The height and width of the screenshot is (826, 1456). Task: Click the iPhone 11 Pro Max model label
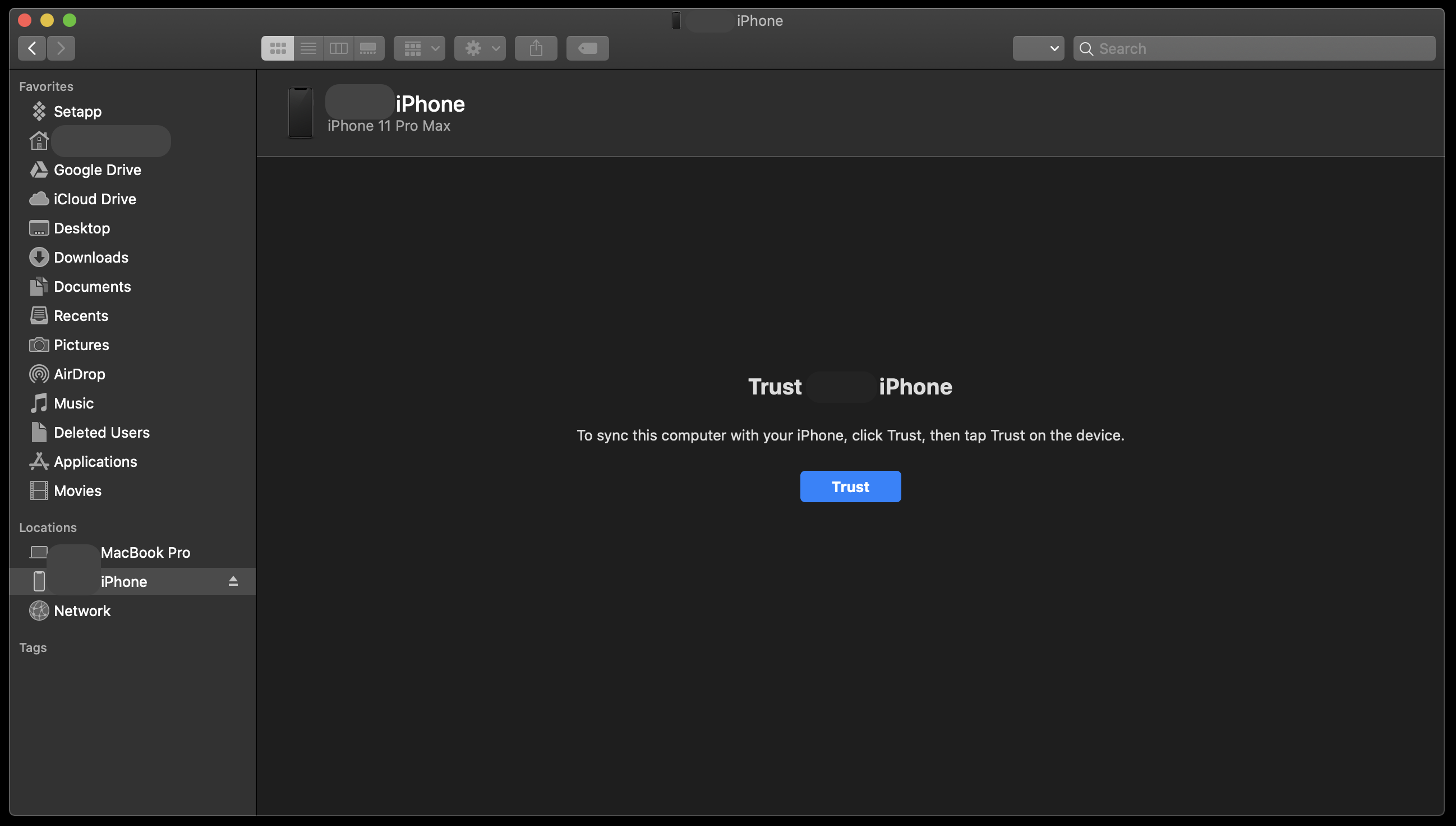[x=389, y=126]
